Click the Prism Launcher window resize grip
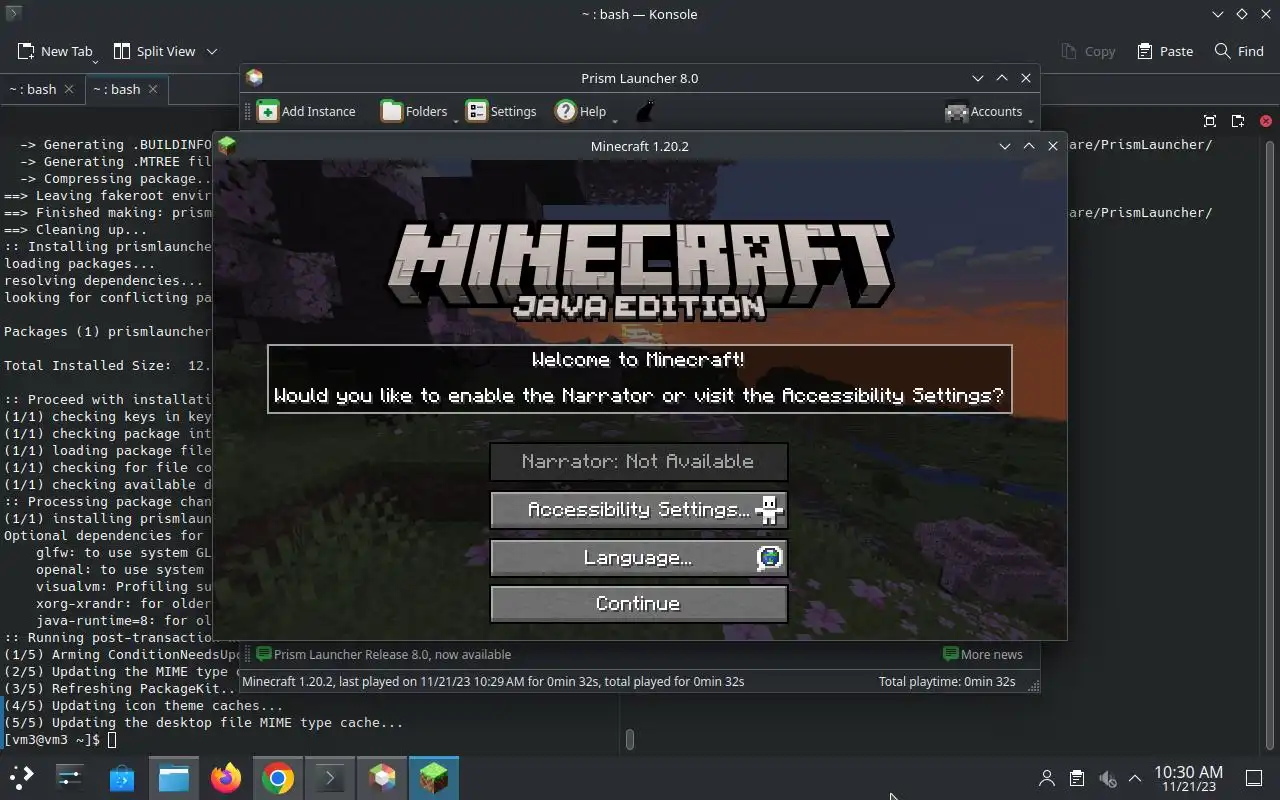Viewport: 1280px width, 800px height. click(x=1033, y=686)
